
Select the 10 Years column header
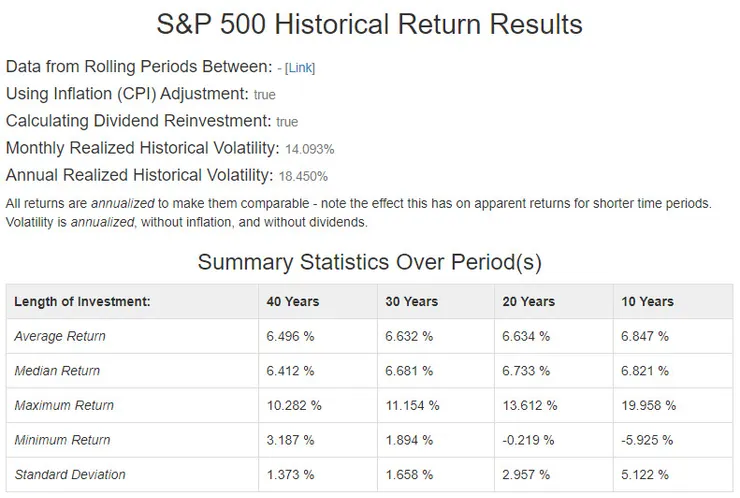tap(648, 302)
